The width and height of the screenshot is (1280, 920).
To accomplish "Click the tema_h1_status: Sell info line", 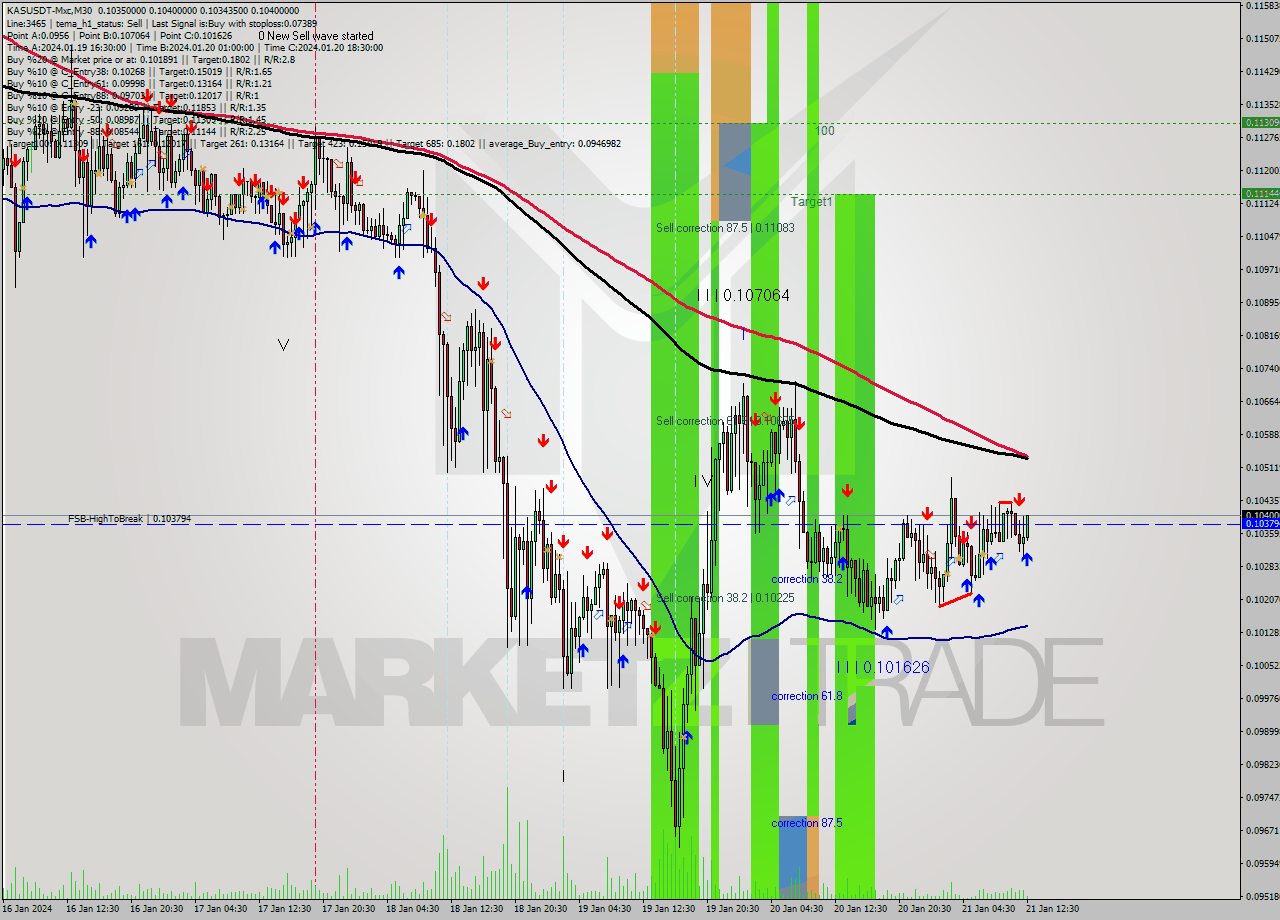I will coord(98,22).
